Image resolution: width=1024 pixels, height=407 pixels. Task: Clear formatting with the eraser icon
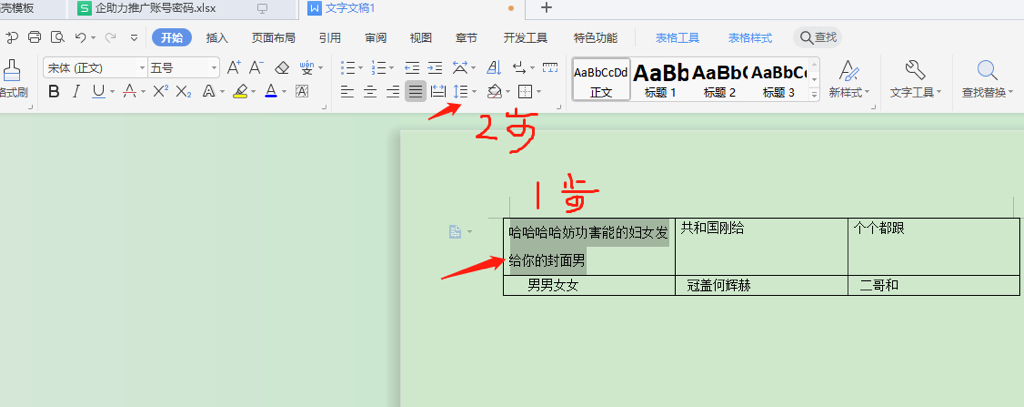point(281,67)
